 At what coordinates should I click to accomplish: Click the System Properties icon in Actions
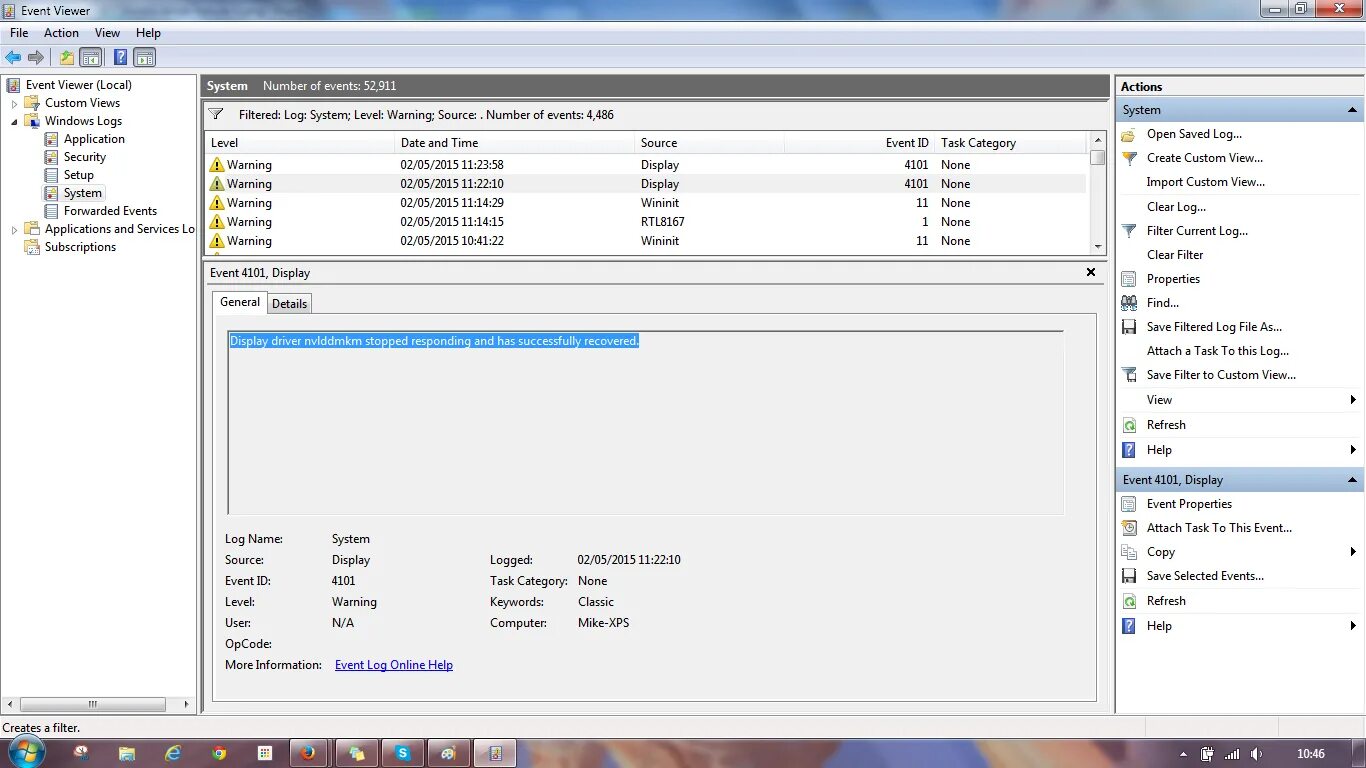(1129, 279)
